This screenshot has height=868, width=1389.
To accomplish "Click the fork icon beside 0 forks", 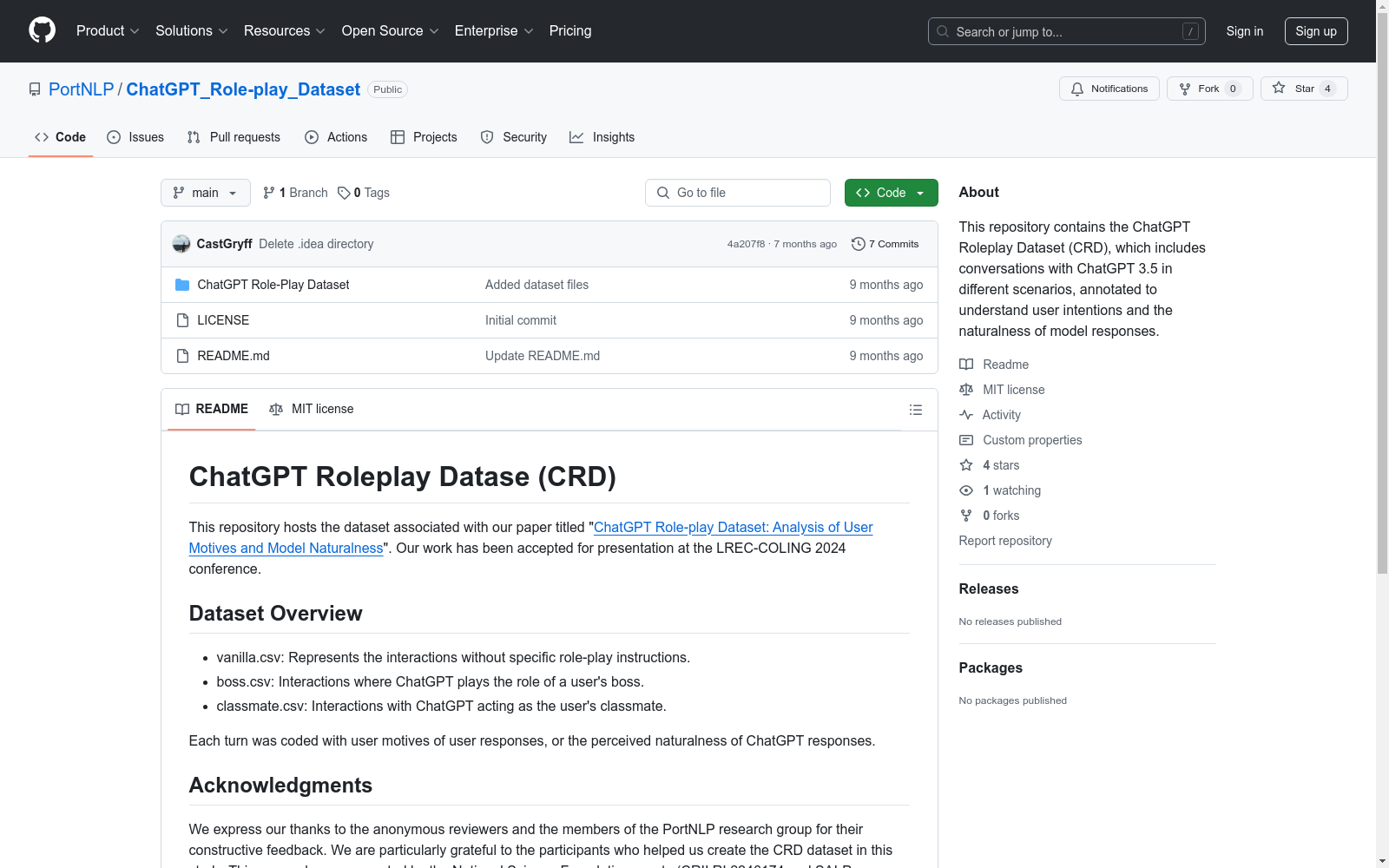I will 966,516.
